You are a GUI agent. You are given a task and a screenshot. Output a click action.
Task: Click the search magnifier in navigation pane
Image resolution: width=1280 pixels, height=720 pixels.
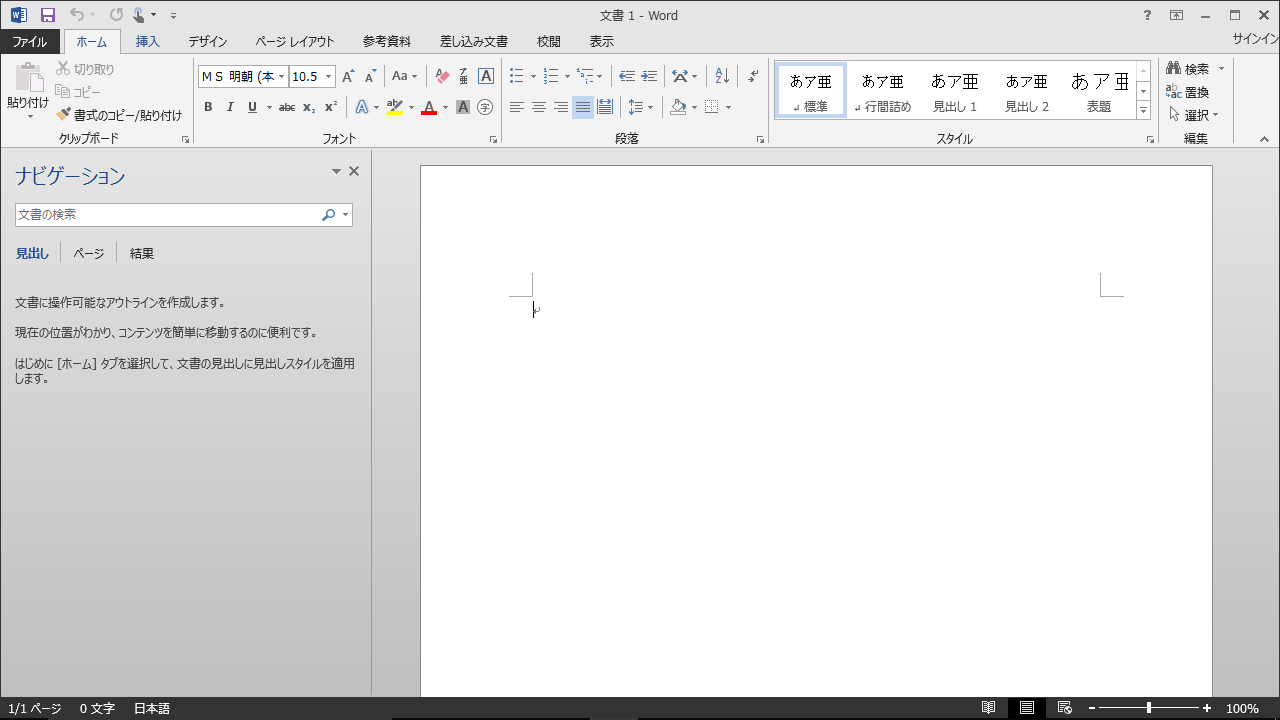(328, 215)
